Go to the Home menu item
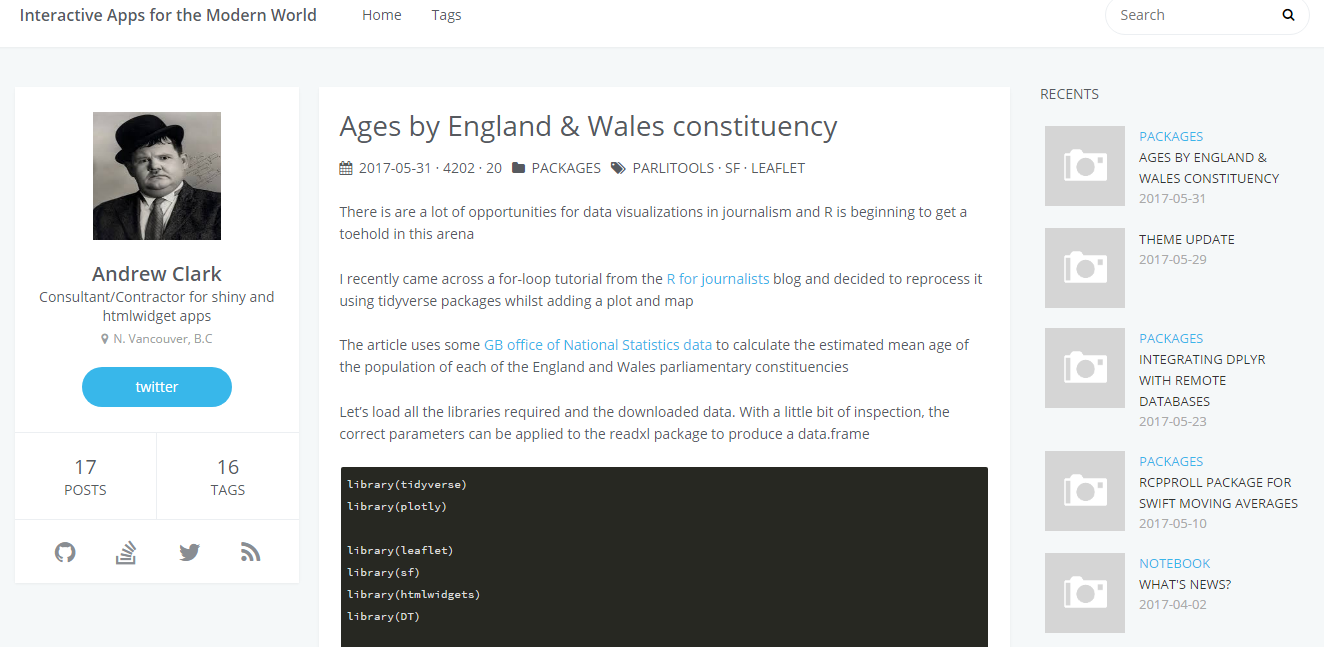Viewport: 1324px width, 647px height. pyautogui.click(x=381, y=15)
